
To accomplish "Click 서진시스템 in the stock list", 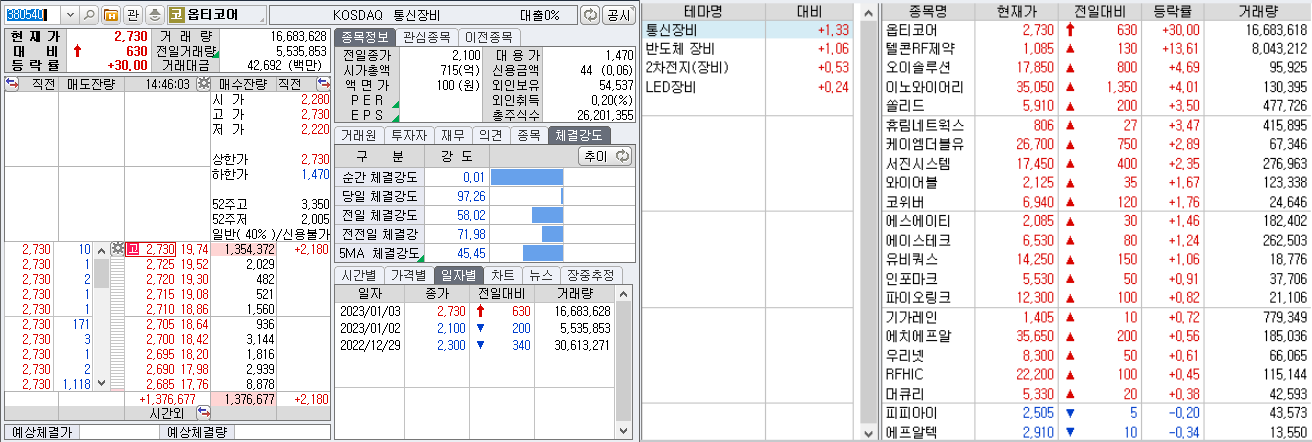I will click(918, 164).
